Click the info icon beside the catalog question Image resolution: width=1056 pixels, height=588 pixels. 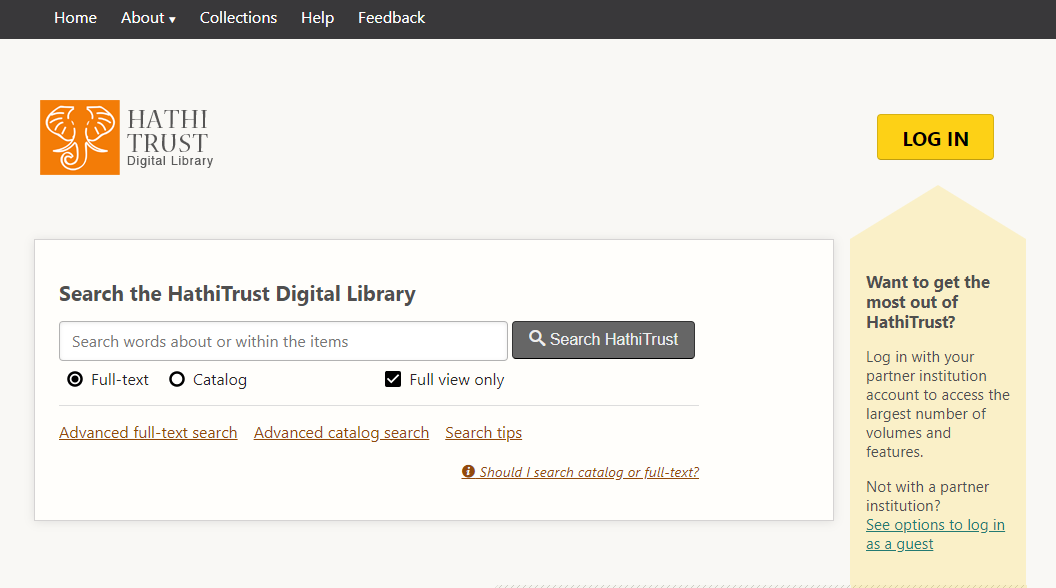pyautogui.click(x=468, y=471)
